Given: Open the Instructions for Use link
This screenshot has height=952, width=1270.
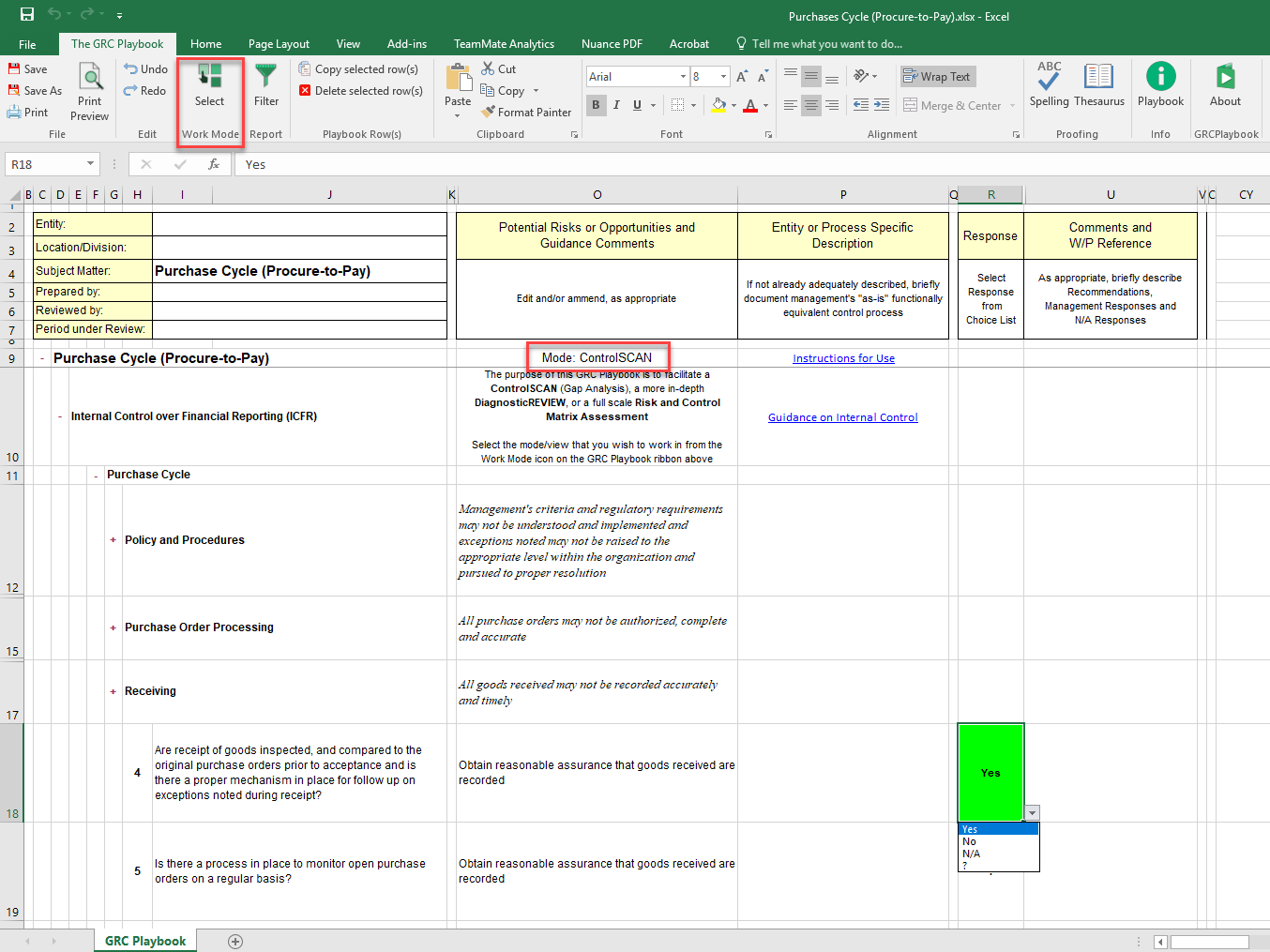Looking at the screenshot, I should [843, 358].
